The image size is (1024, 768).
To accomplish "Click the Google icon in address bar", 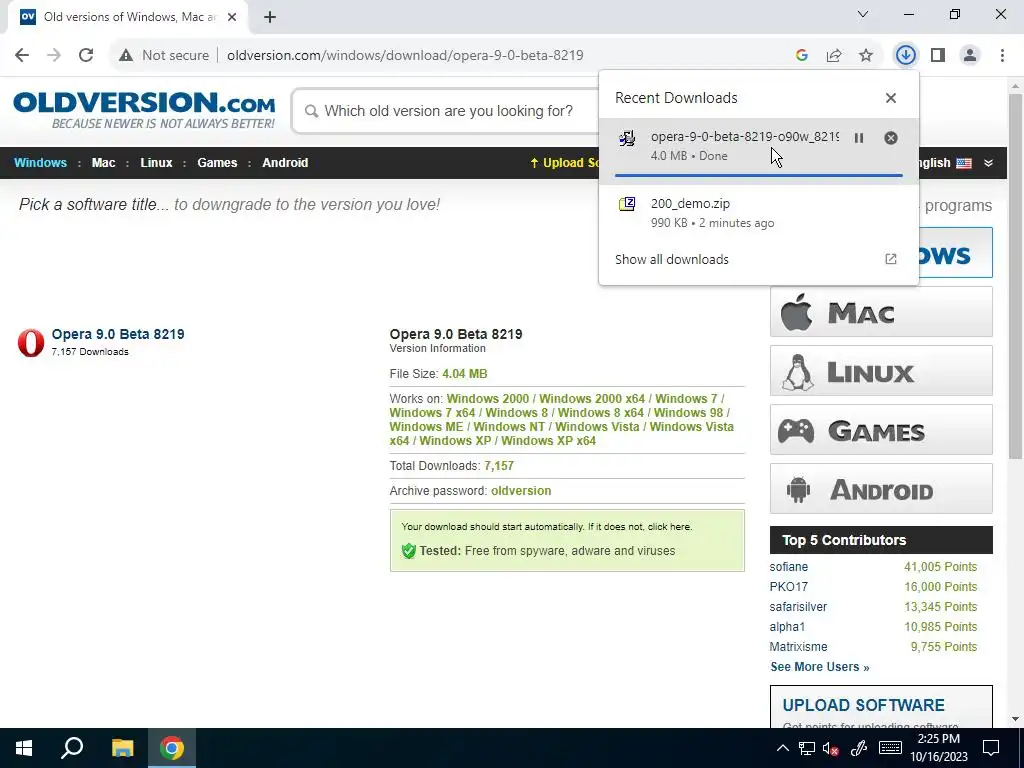I will pos(802,56).
